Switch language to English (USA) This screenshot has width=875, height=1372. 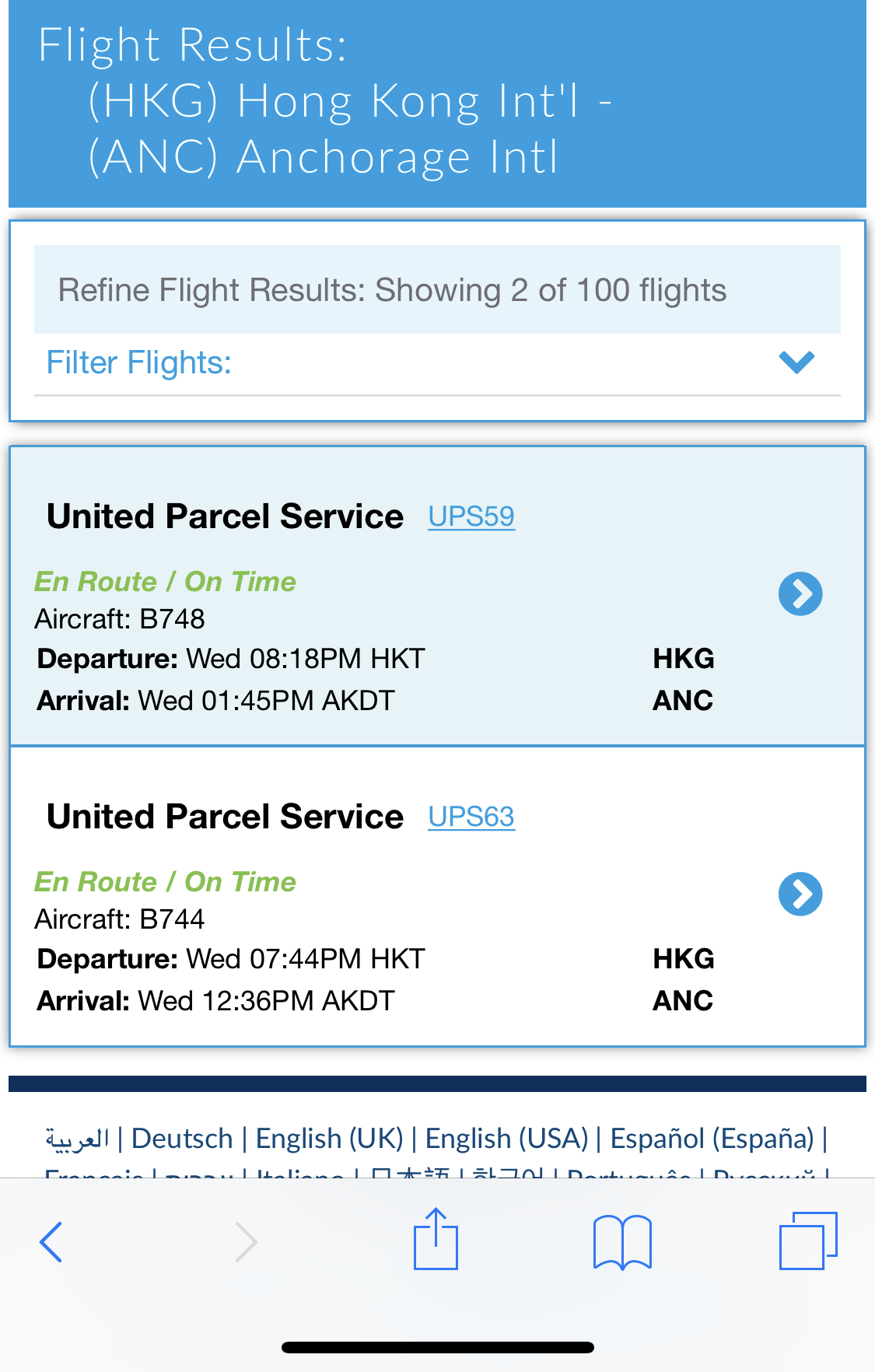point(506,1139)
